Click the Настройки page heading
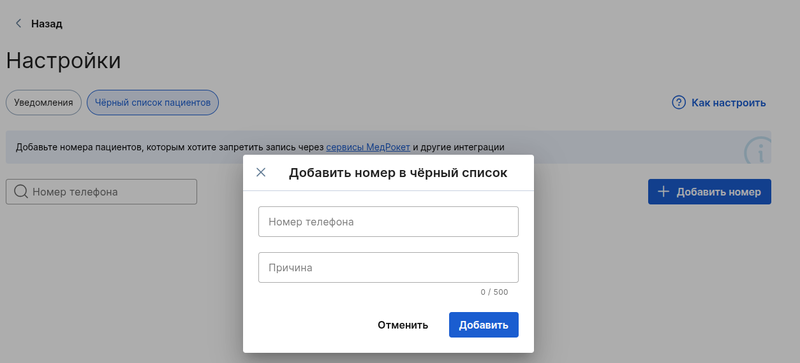 point(63,61)
